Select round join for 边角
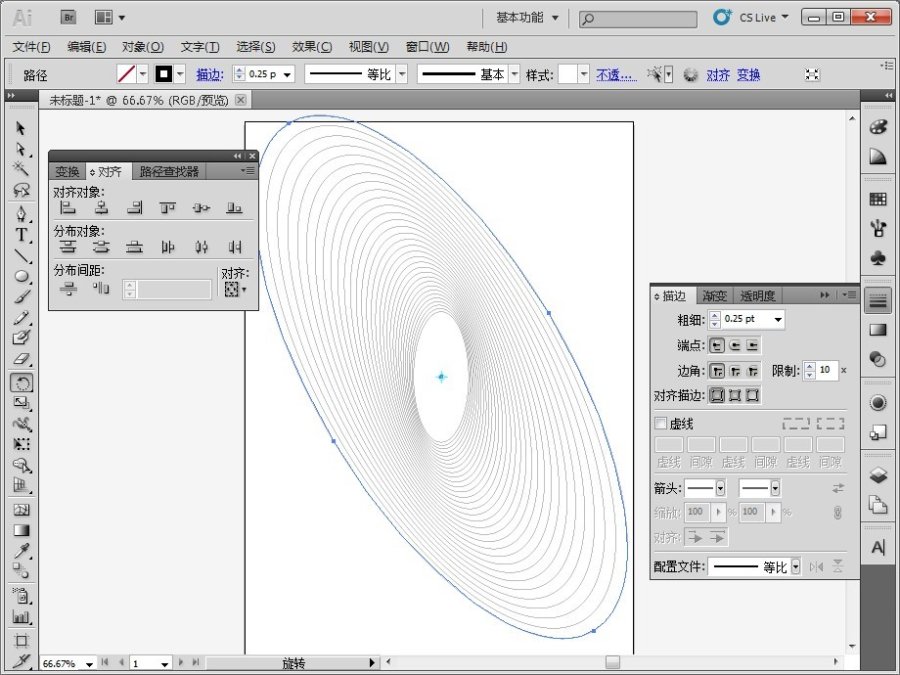The height and width of the screenshot is (675, 900). click(x=735, y=371)
